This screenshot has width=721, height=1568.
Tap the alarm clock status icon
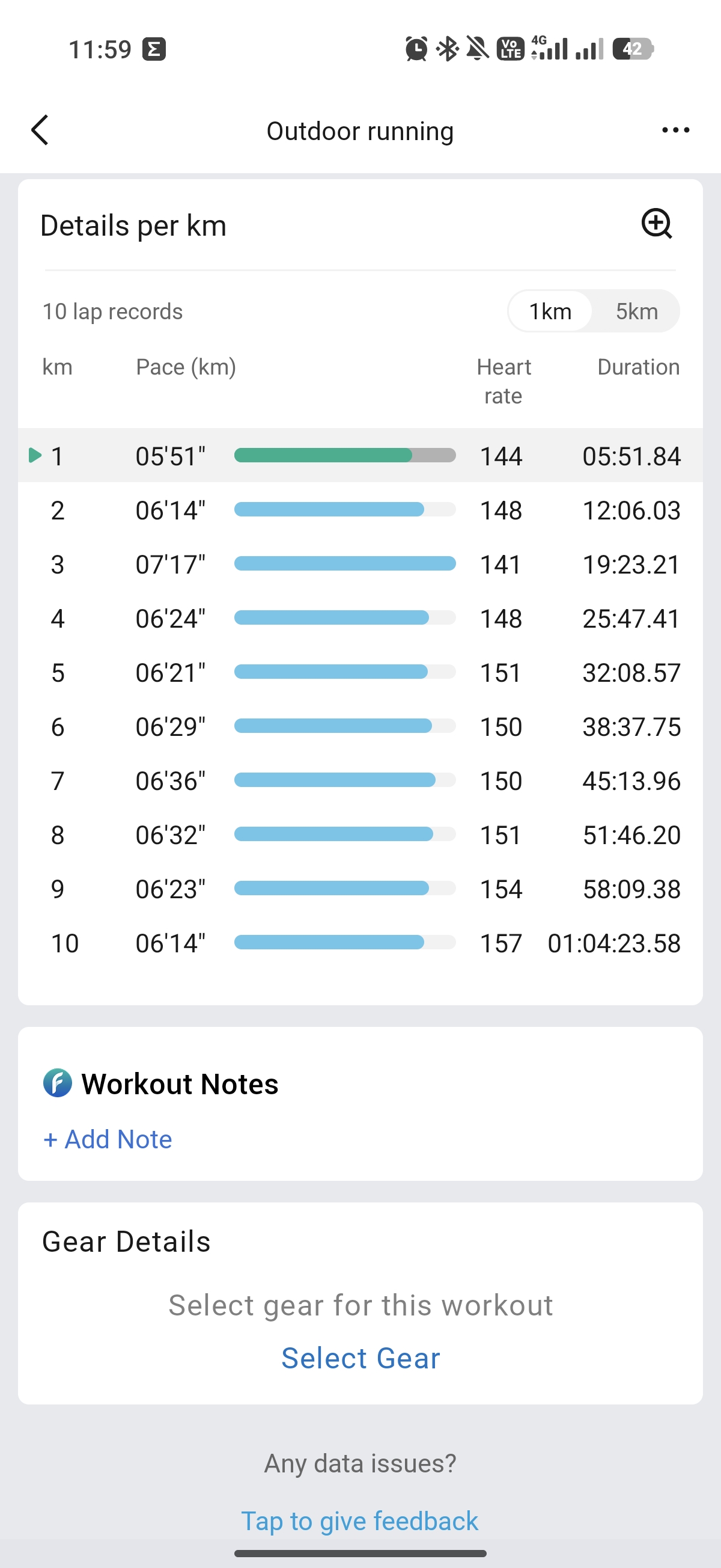pyautogui.click(x=416, y=49)
